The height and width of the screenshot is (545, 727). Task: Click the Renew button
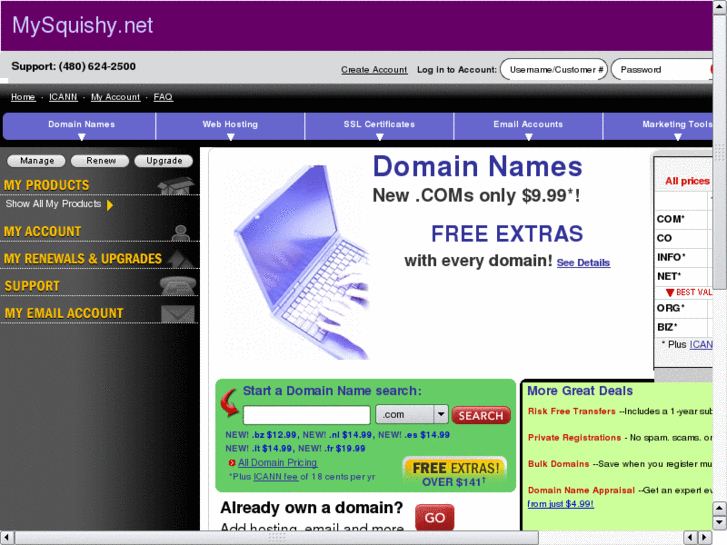(101, 160)
